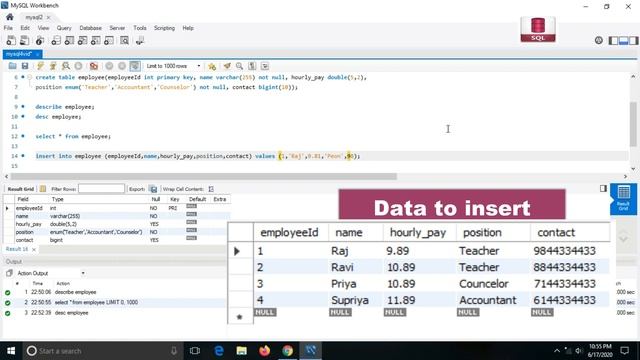The image size is (640, 360).
Task: Stop the running query
Action: coord(78,66)
